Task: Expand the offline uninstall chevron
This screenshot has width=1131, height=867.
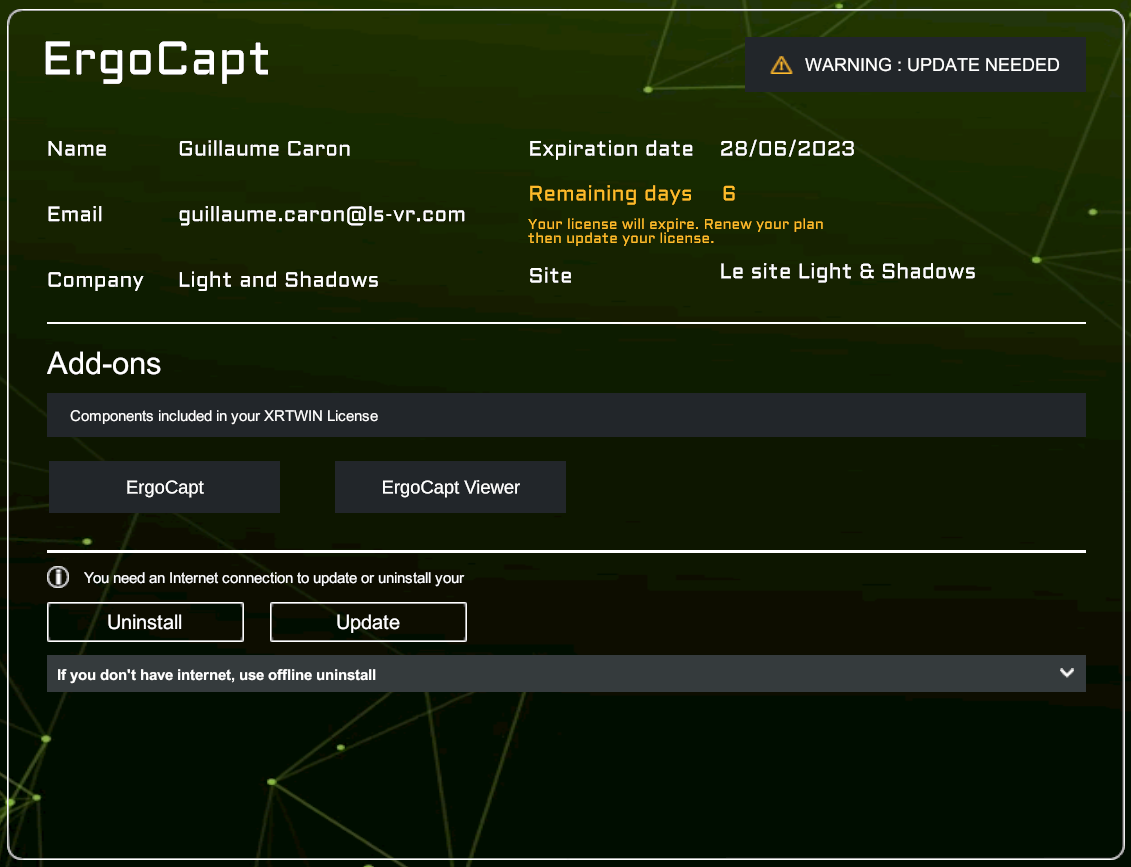Action: click(1067, 673)
